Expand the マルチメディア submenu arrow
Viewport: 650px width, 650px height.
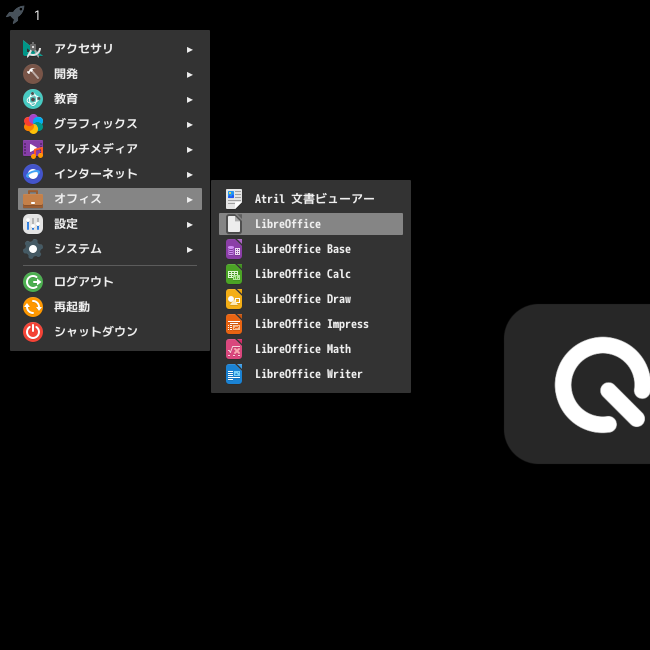pos(189,149)
